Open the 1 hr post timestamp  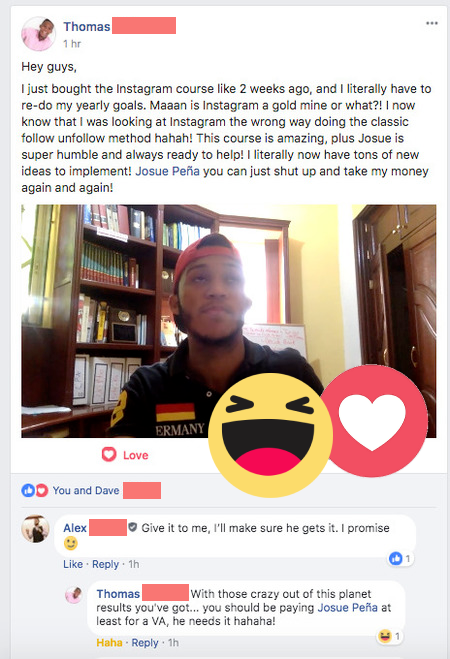[x=72, y=44]
